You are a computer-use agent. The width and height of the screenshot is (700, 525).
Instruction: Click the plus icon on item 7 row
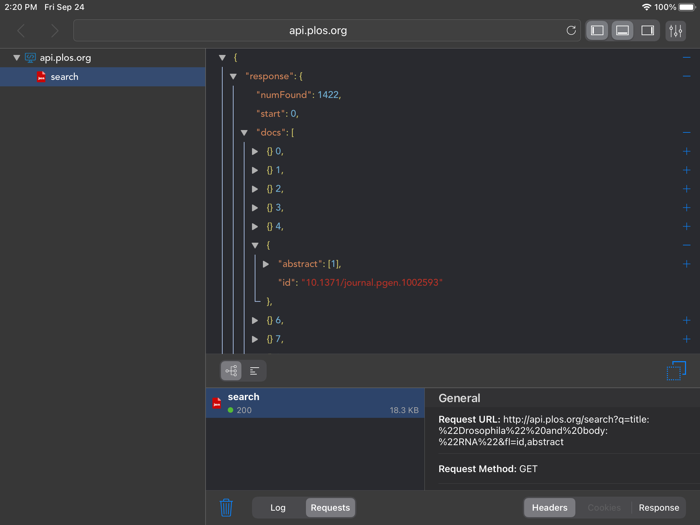click(687, 339)
